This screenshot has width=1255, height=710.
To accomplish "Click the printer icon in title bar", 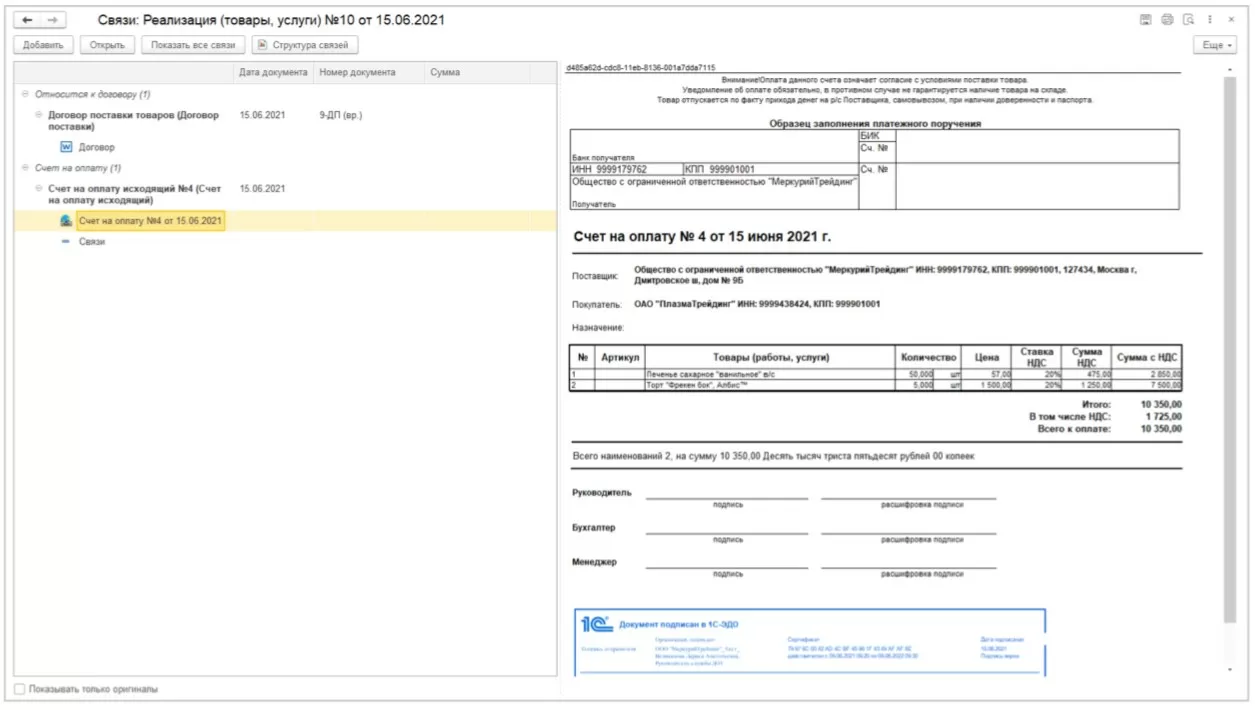I will (x=1166, y=20).
